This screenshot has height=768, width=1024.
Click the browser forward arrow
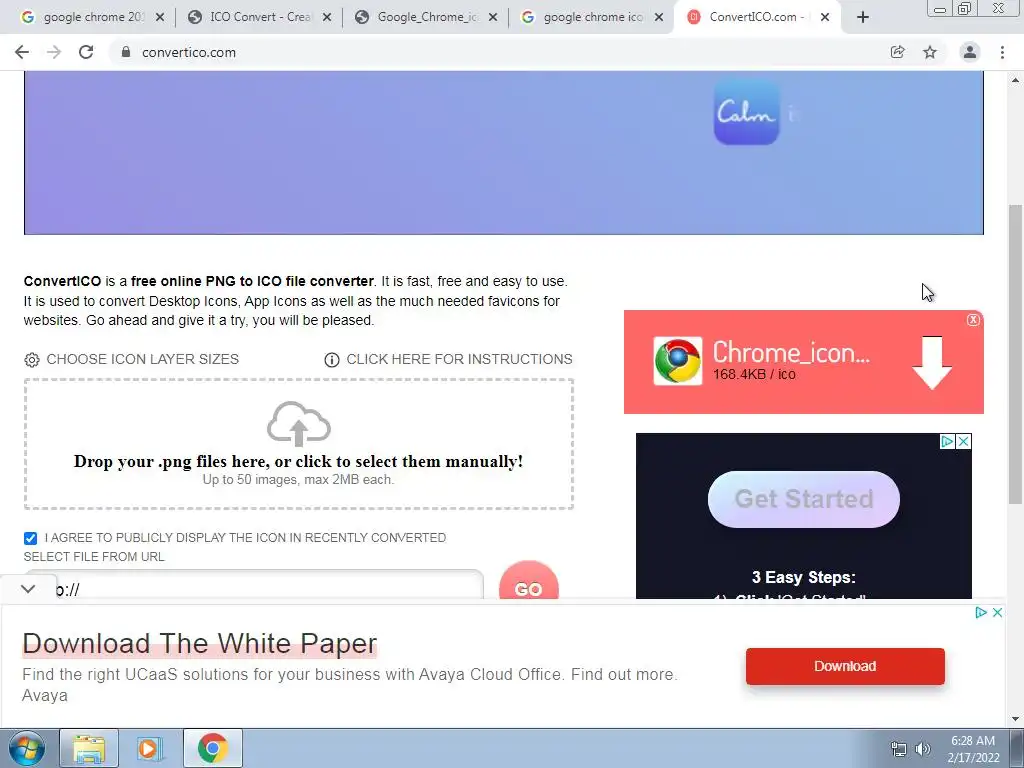pyautogui.click(x=54, y=52)
